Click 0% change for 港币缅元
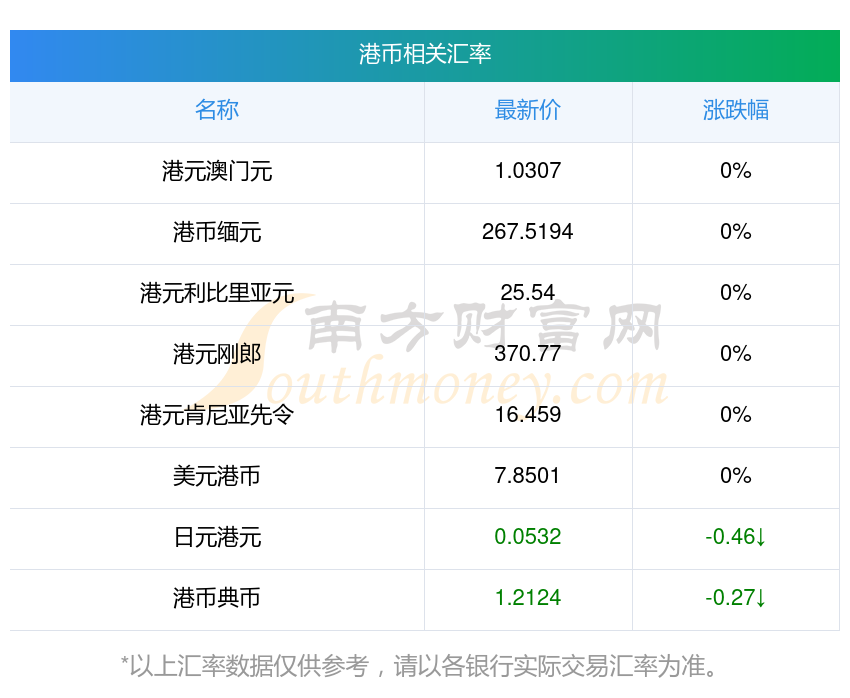The image size is (850, 698). 736,231
